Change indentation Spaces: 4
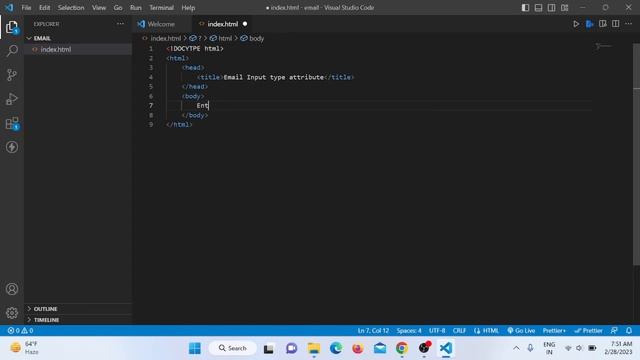The height and width of the screenshot is (360, 640). (409, 331)
